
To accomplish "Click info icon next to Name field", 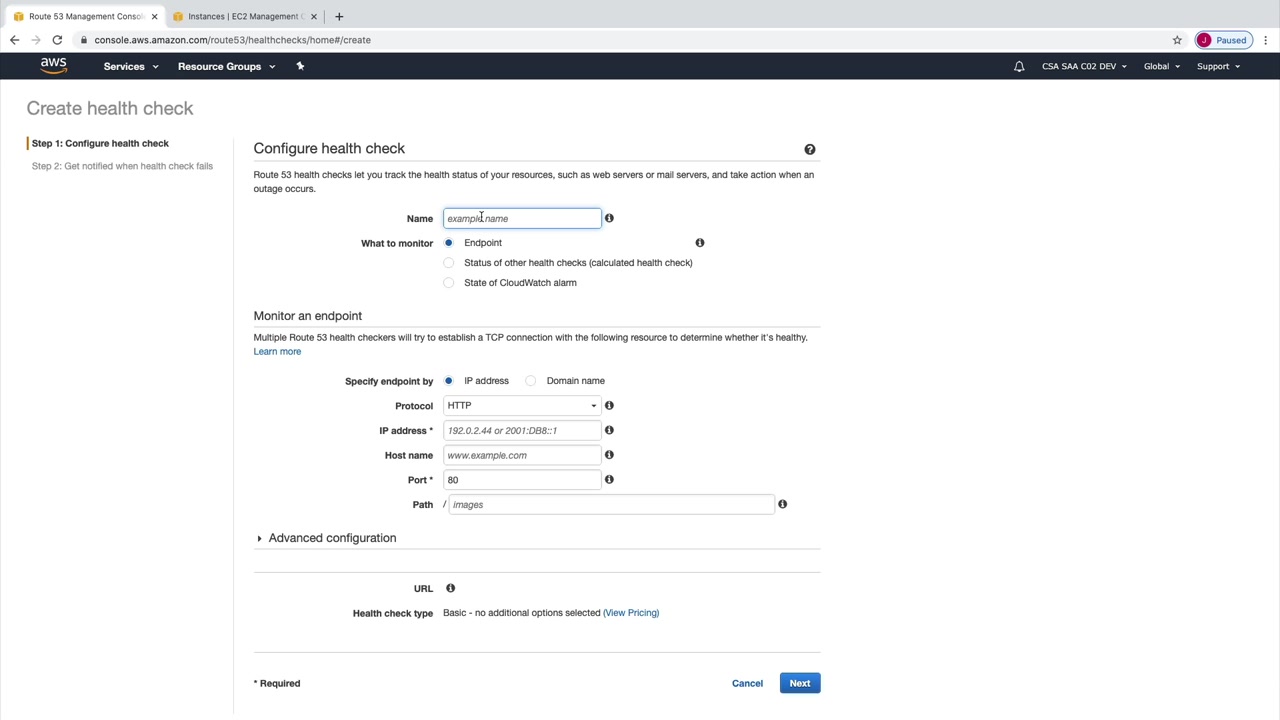I will (609, 218).
